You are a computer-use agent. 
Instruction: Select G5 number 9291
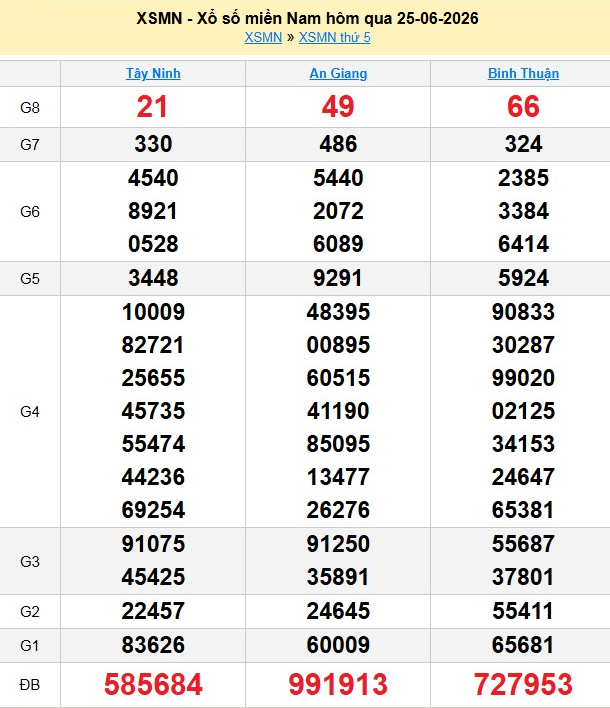click(338, 278)
